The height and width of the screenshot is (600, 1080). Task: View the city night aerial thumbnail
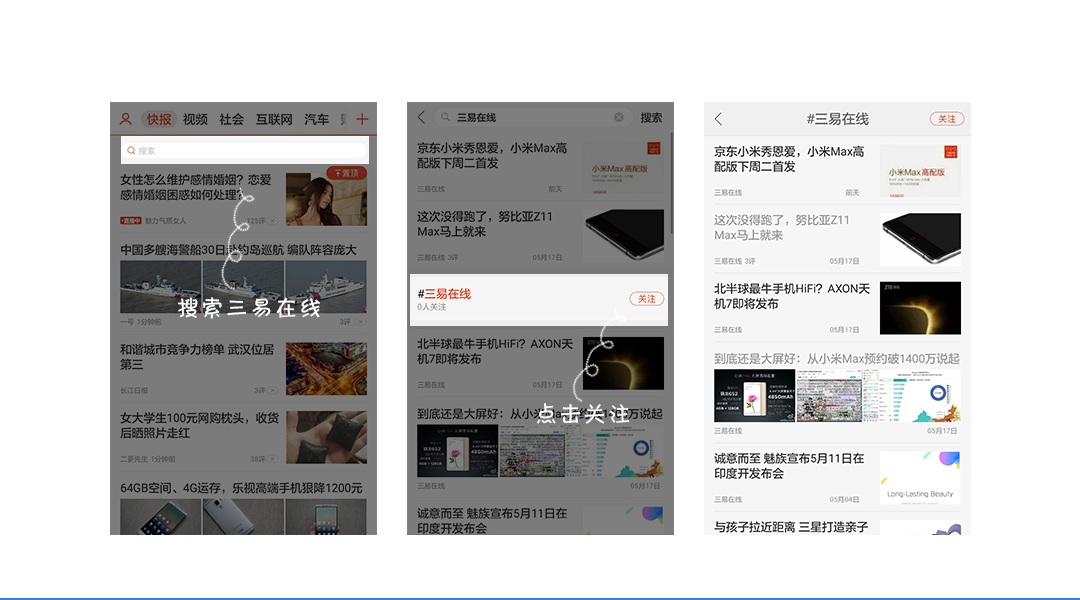tap(326, 369)
